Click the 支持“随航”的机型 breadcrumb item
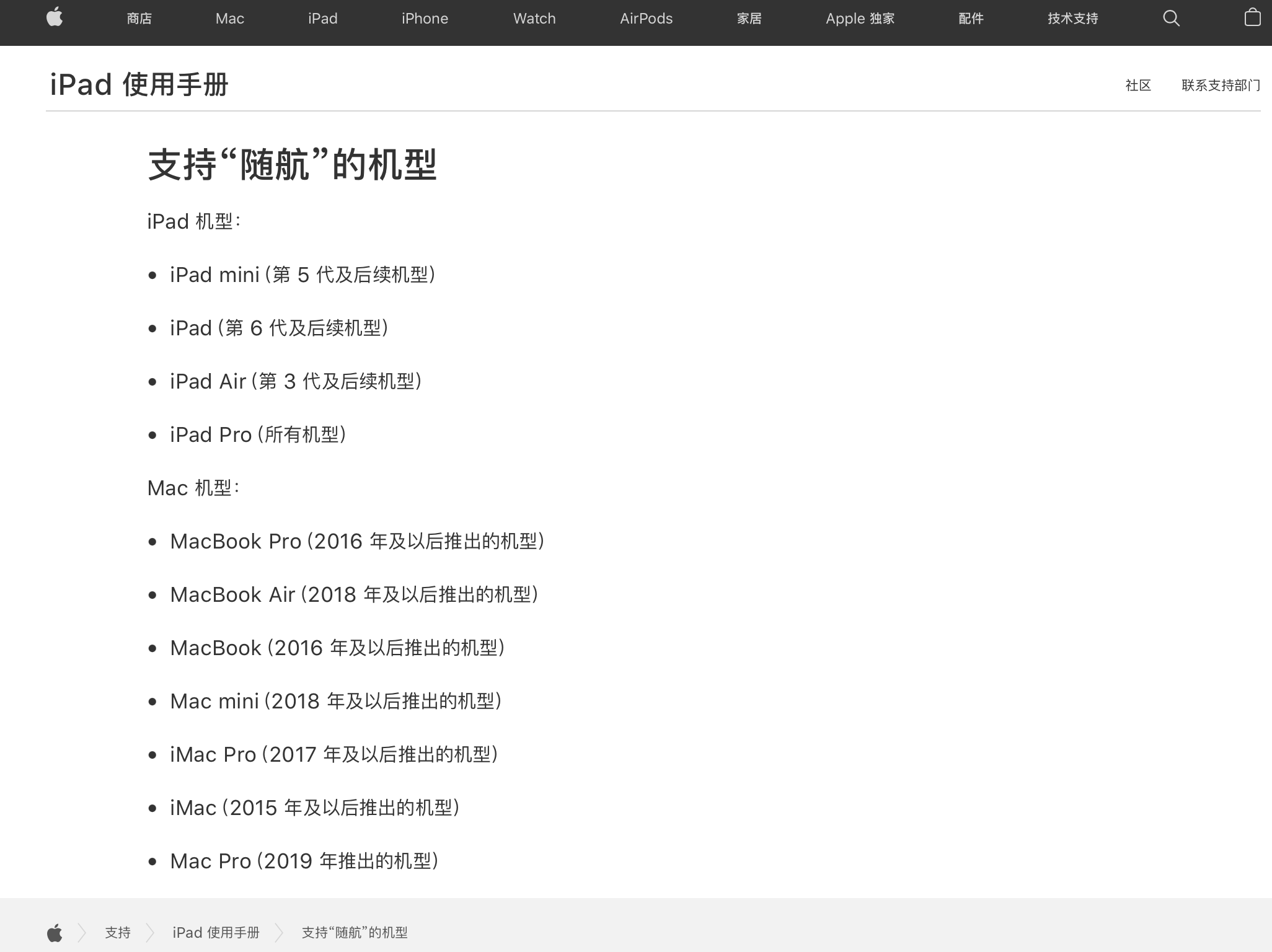 tap(355, 933)
